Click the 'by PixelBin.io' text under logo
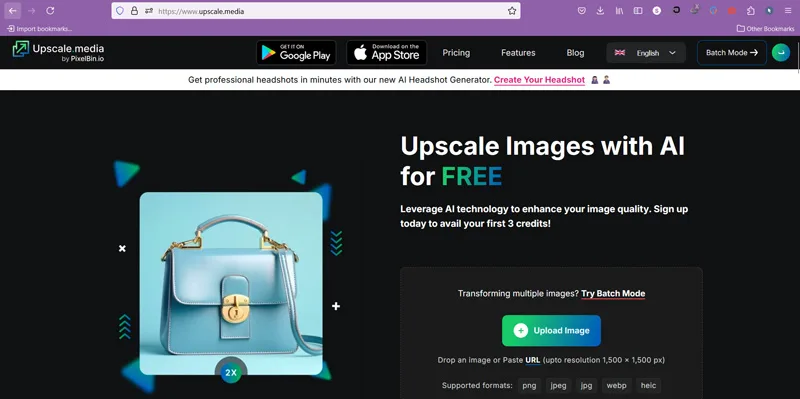The image size is (800, 399). point(82,59)
